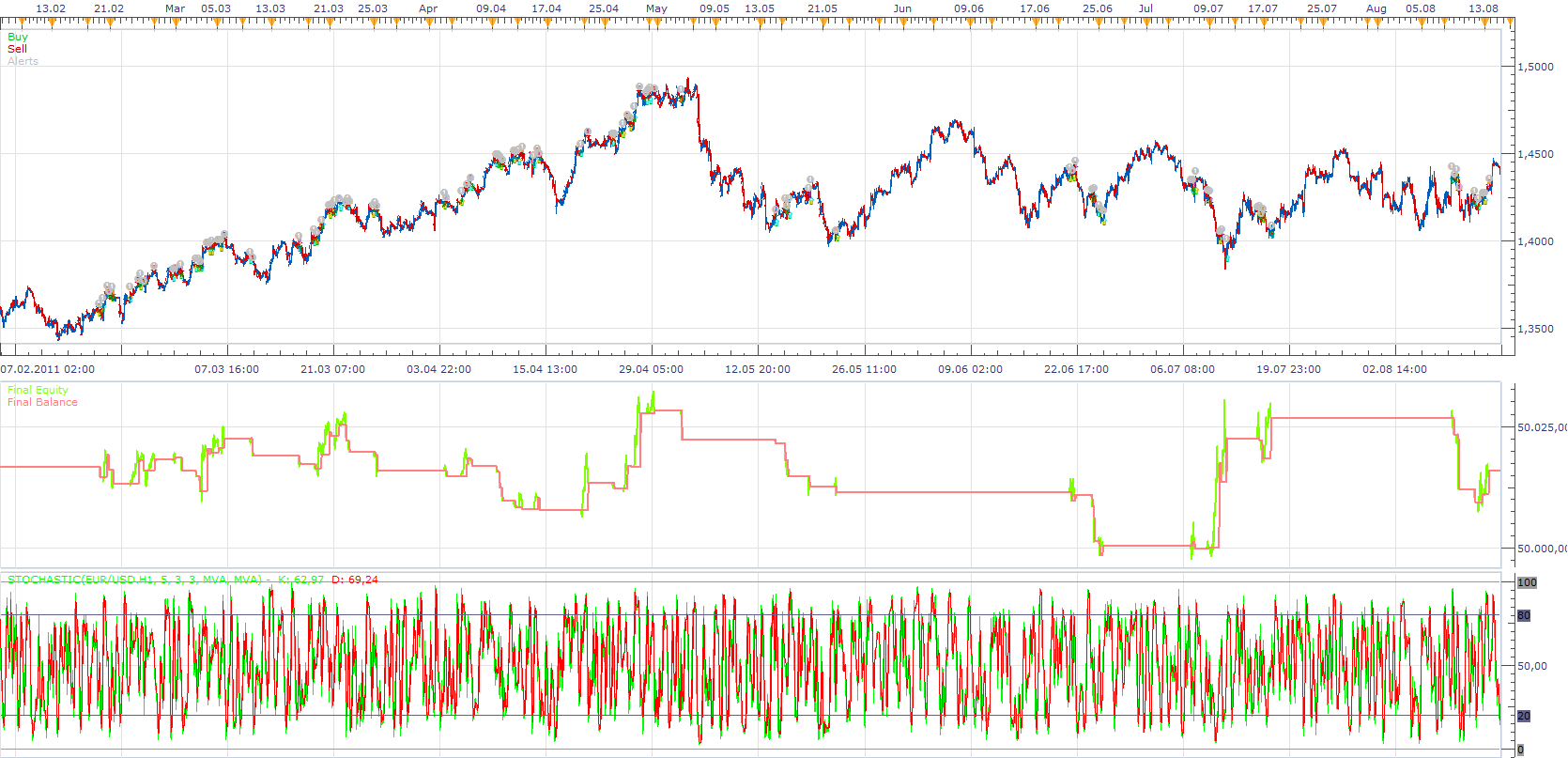The image size is (1568, 758).
Task: Click the 17.04 date on top scale
Action: coord(546,8)
